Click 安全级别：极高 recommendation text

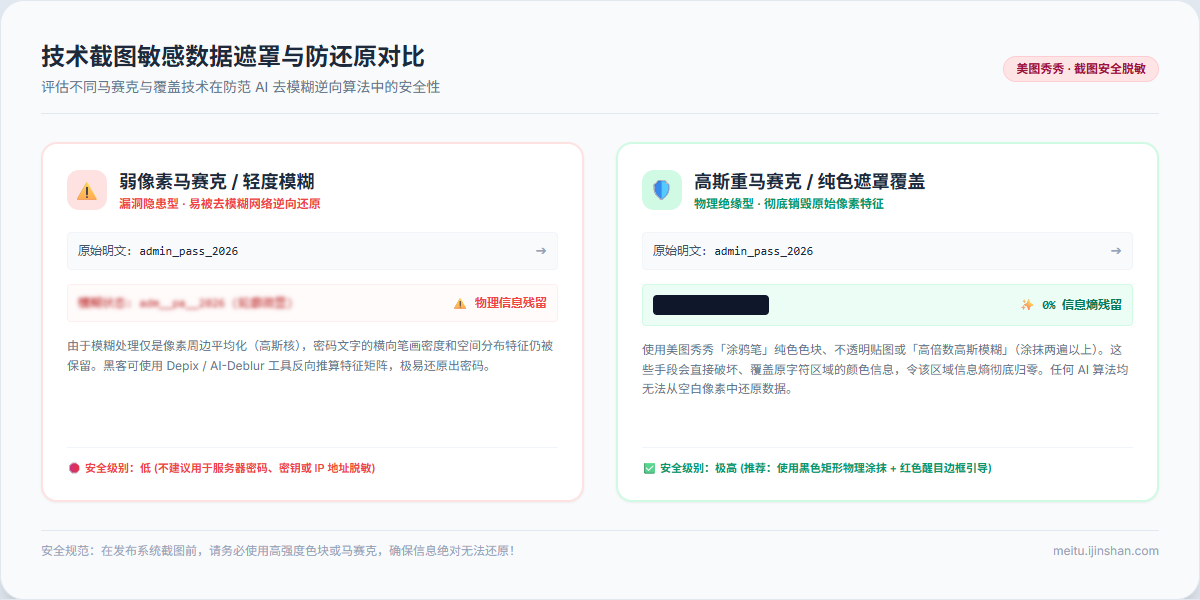pos(826,468)
